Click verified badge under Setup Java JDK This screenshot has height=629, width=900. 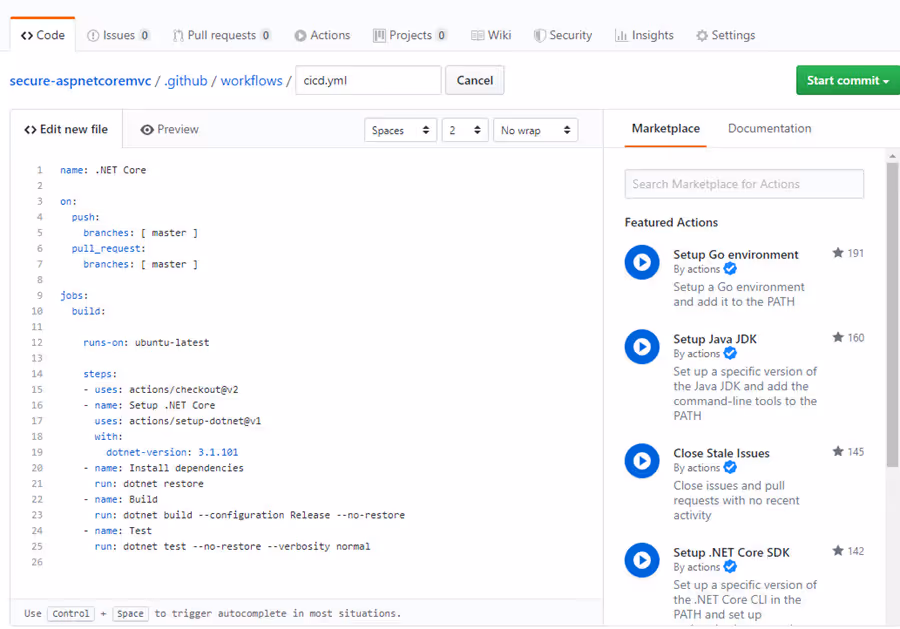click(x=730, y=353)
